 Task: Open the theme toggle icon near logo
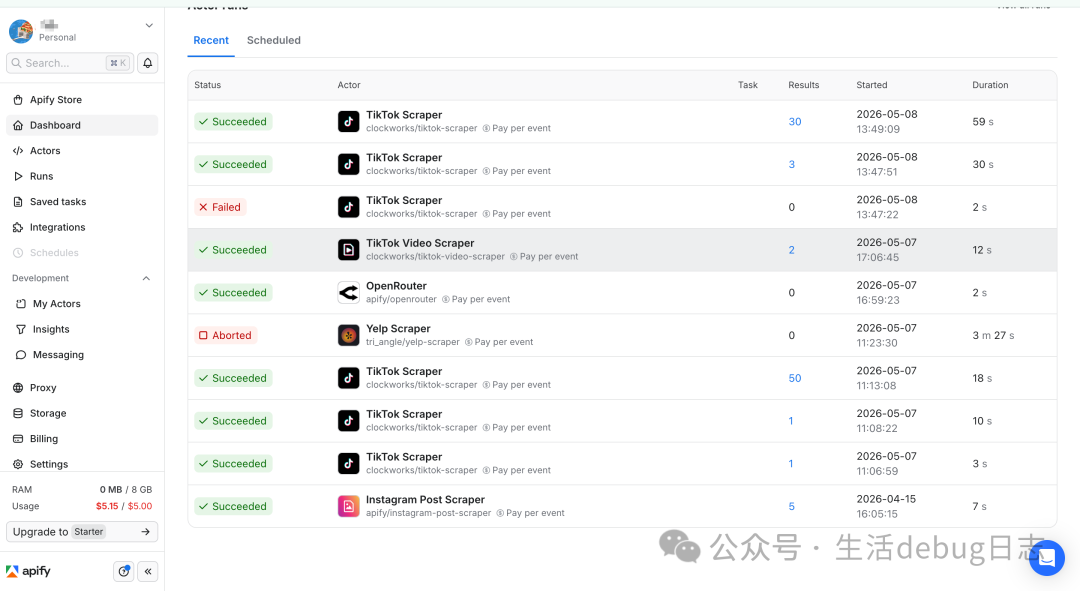pos(123,571)
